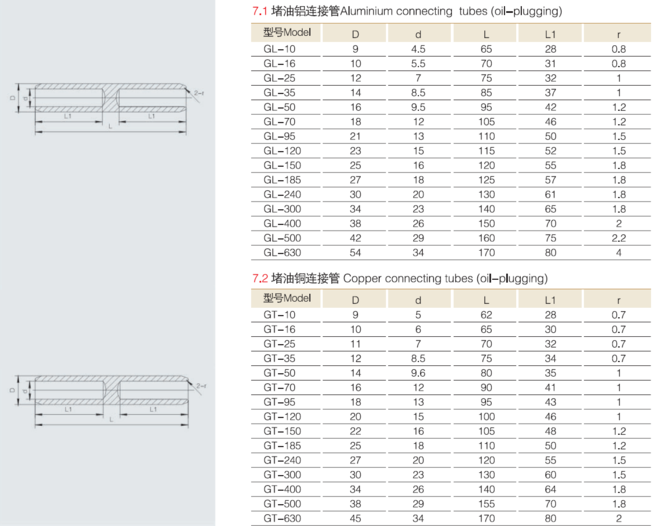Screen dimensions: 660x526
Task: Click the GL-10 model cell
Action: (x=279, y=48)
